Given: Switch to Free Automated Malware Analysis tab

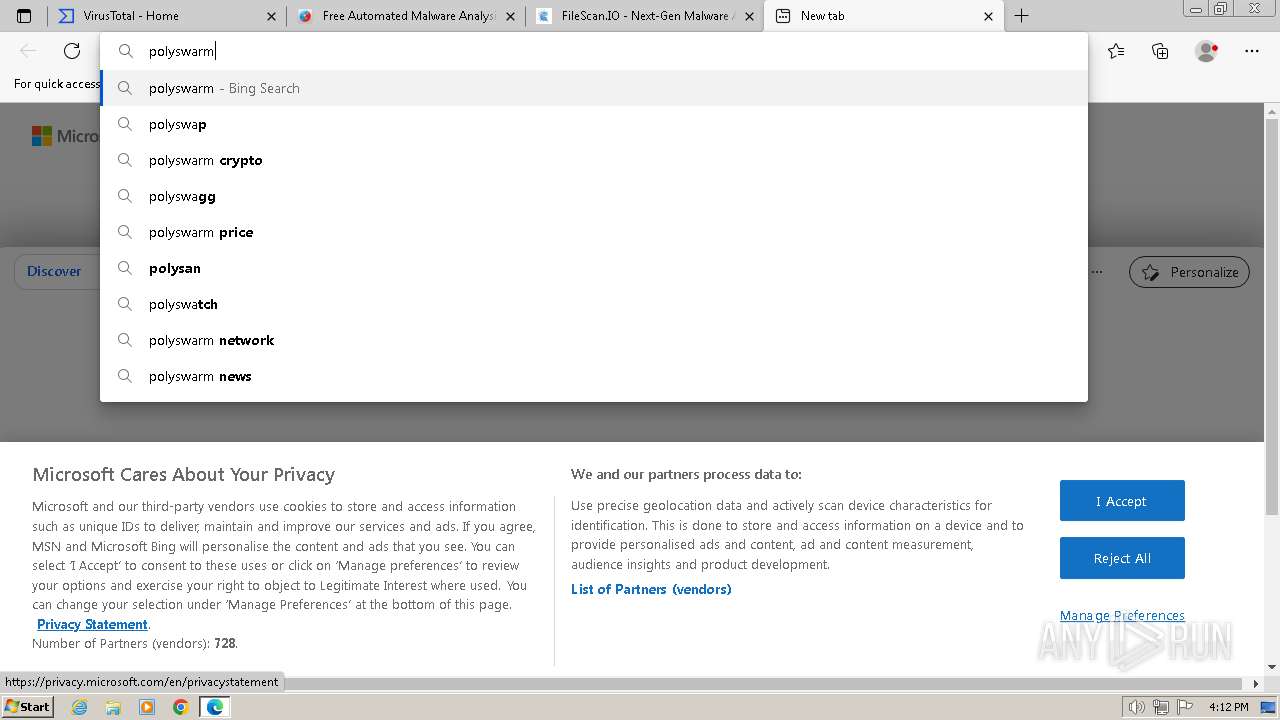Looking at the screenshot, I should 406,16.
